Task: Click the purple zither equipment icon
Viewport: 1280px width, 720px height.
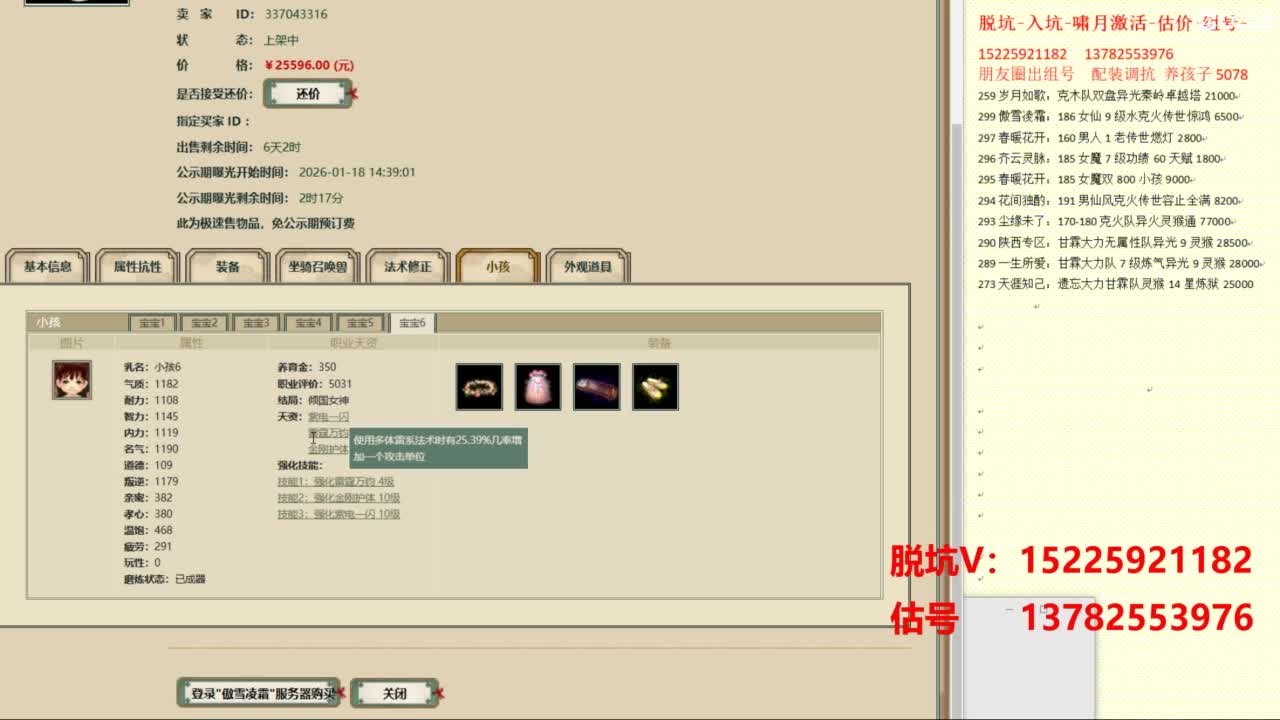Action: coord(597,387)
